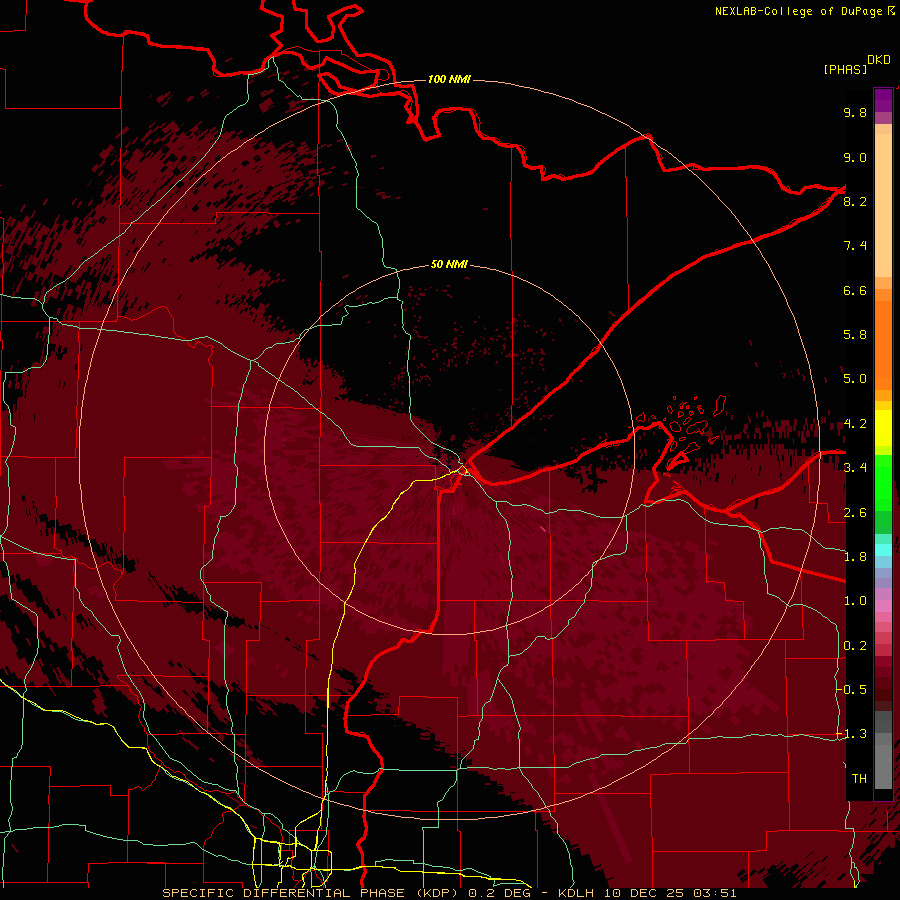Click the 100 NMI range ring label
The image size is (900, 900).
(x=449, y=79)
